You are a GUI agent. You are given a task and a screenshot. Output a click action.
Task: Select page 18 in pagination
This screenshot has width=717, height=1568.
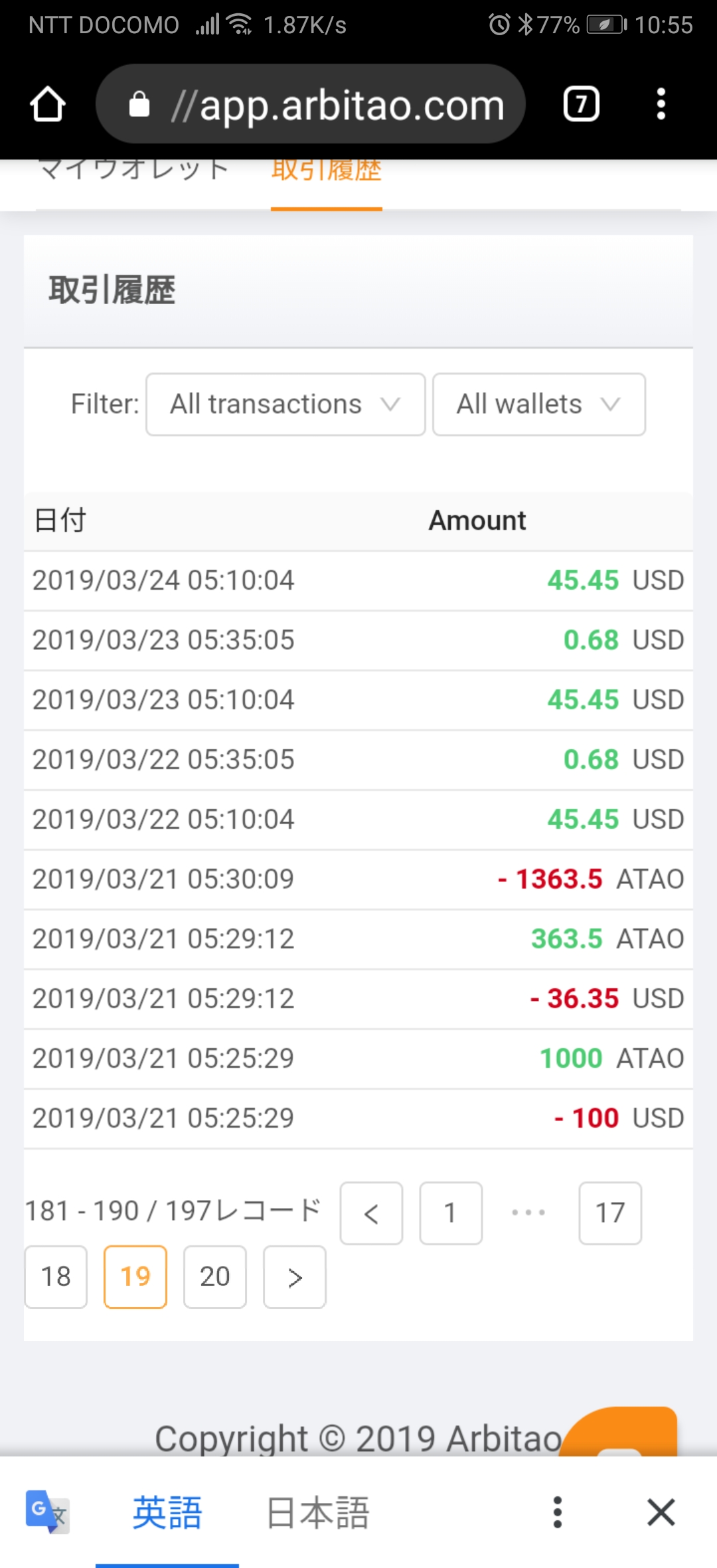[x=56, y=1276]
